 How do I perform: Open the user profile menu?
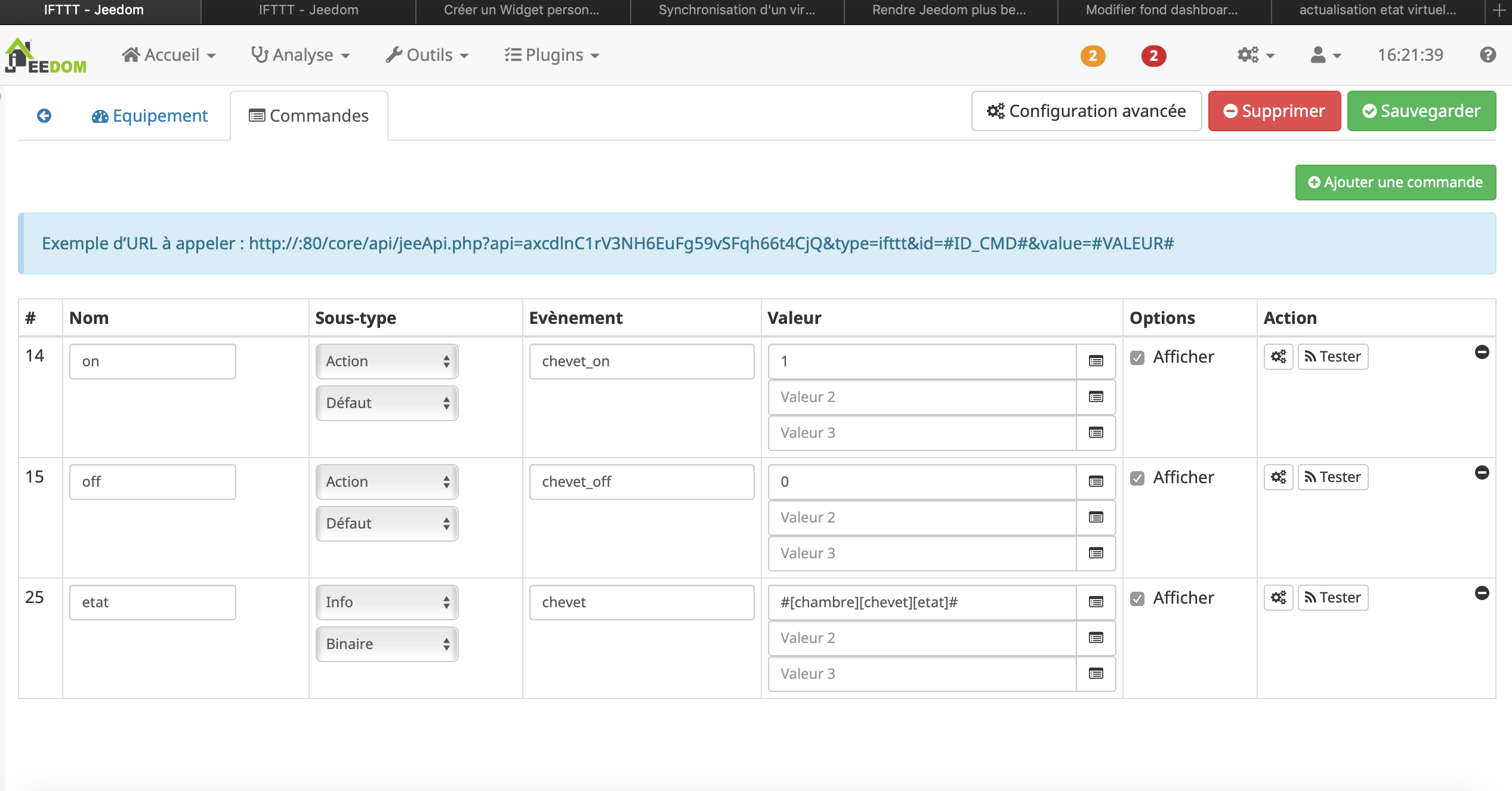coord(1325,55)
